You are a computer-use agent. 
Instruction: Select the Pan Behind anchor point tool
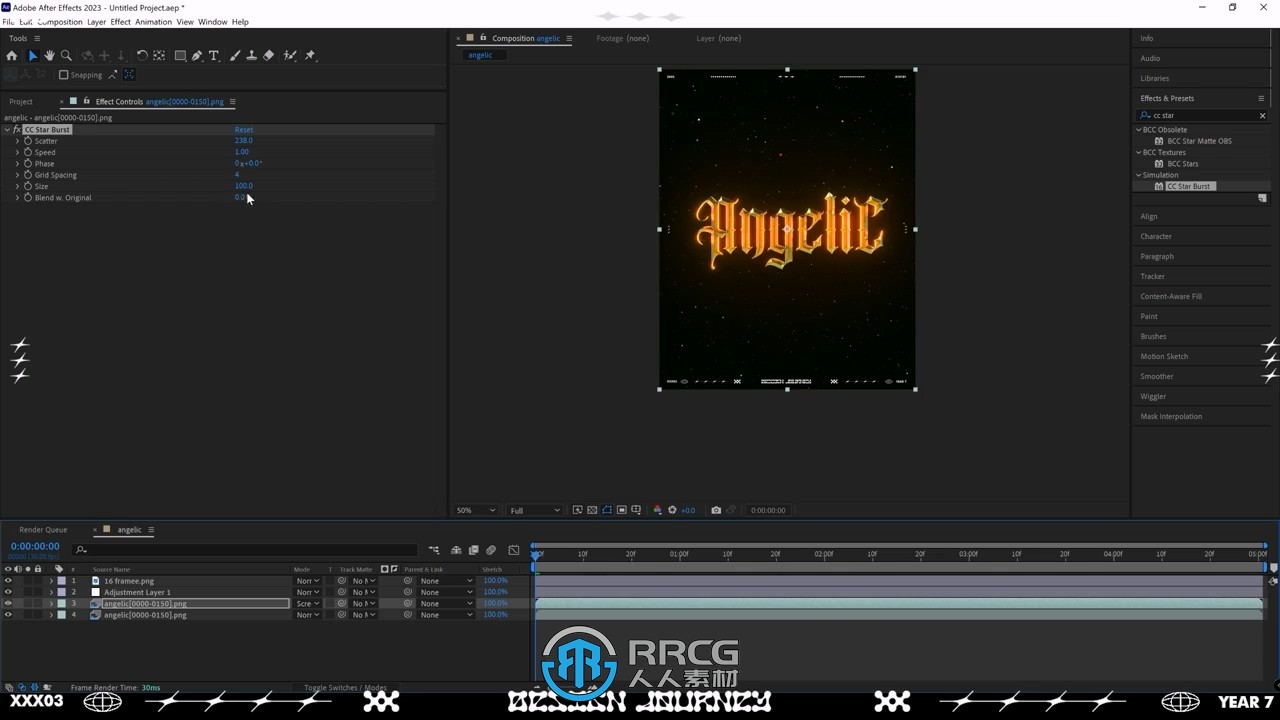tap(159, 56)
